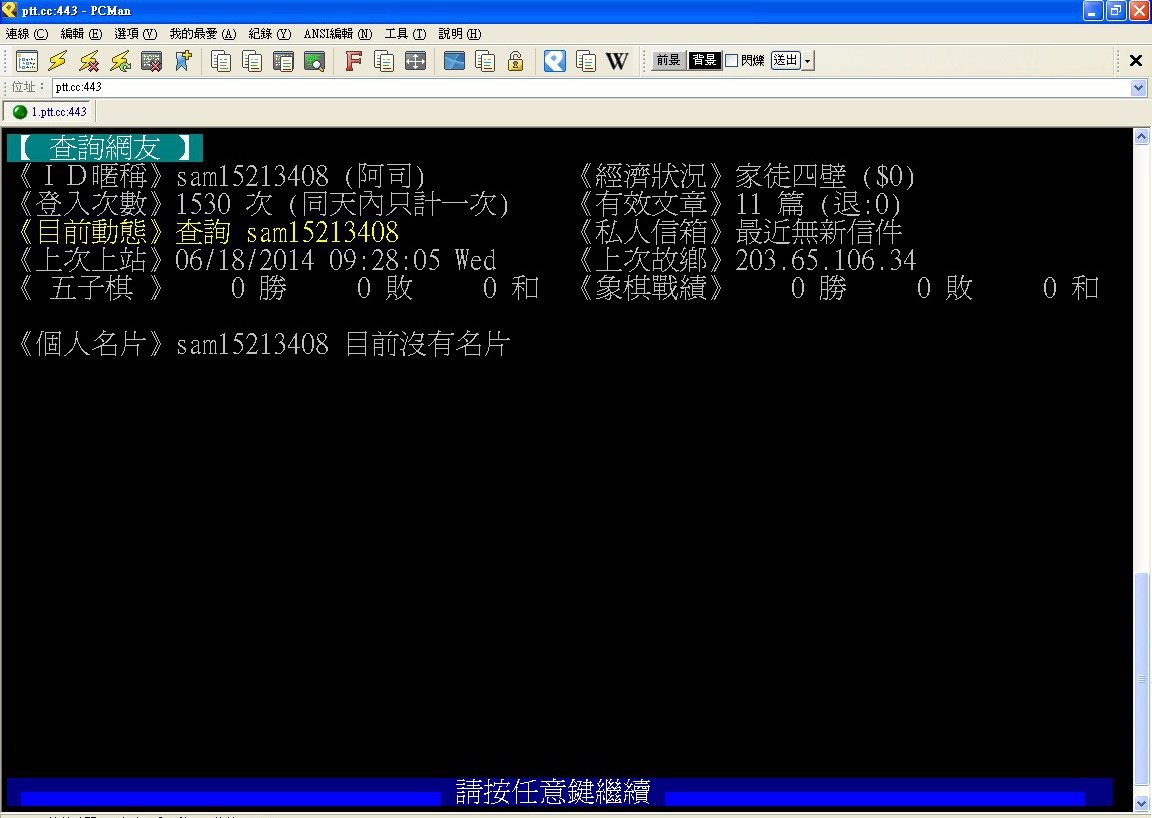Viewport: 1152px width, 818px height.
Task: Restore down the PCMan window
Action: (1116, 10)
